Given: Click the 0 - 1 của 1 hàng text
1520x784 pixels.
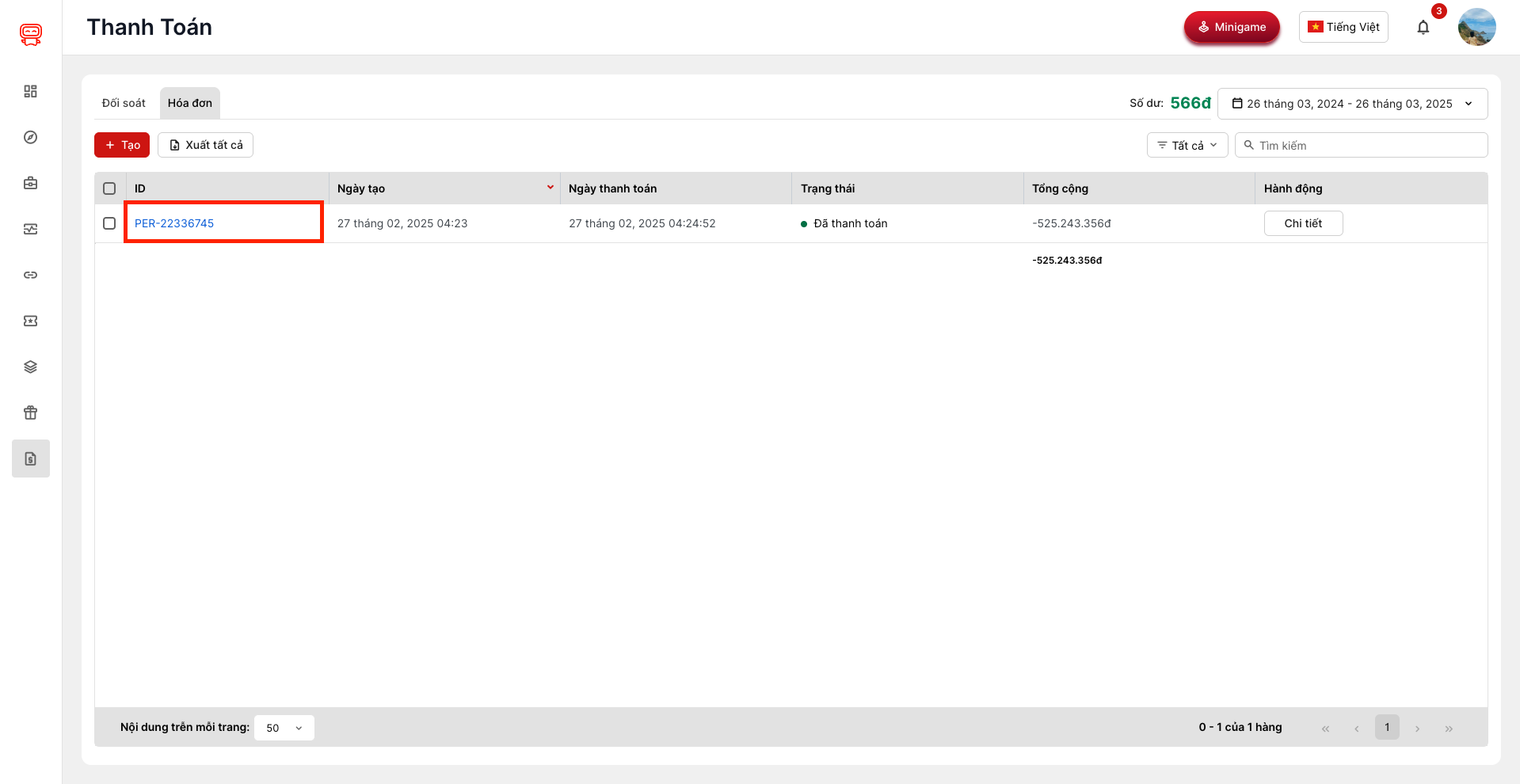Looking at the screenshot, I should click(1240, 727).
